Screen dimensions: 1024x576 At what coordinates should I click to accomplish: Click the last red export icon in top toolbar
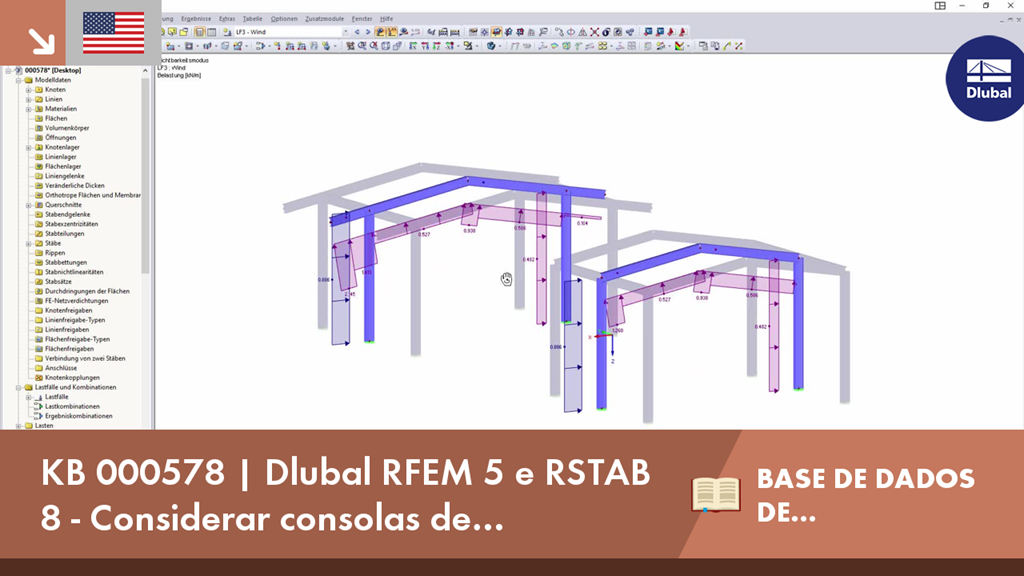point(683,31)
